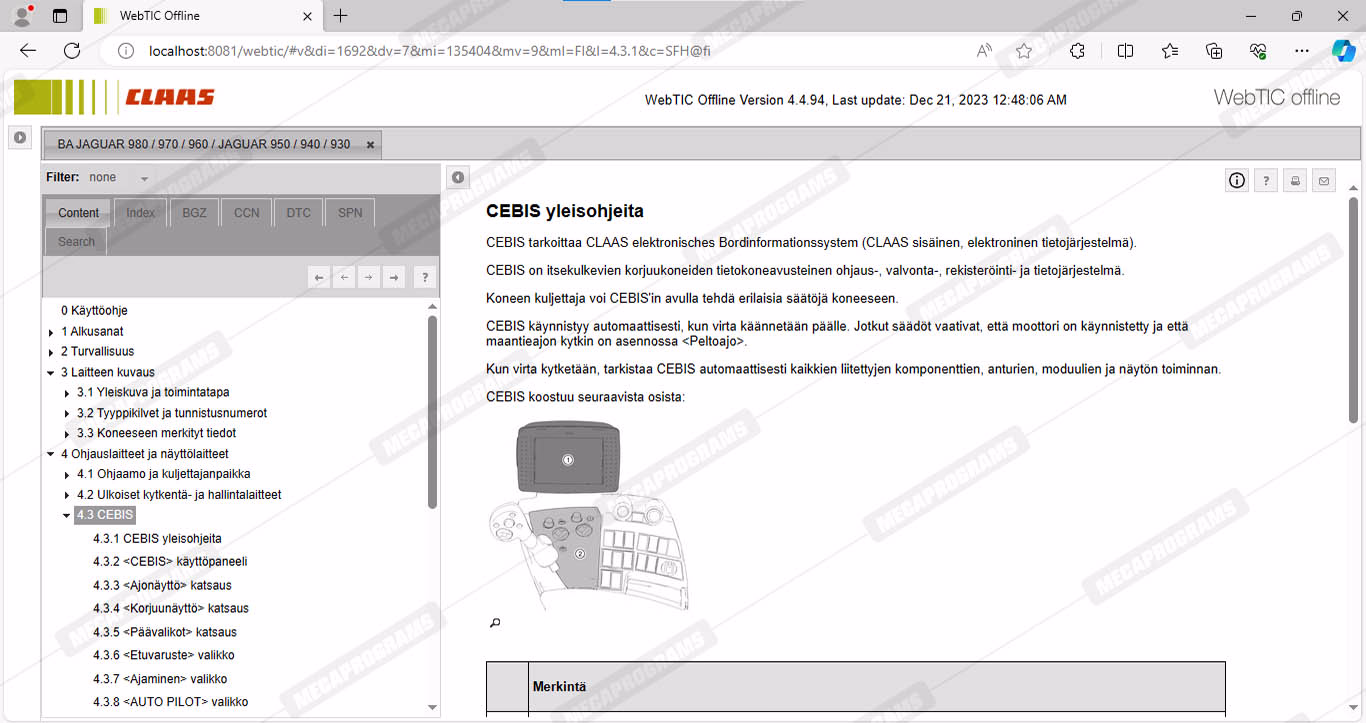The image size is (1366, 723).
Task: Close the BA JAGUAR document tab
Action: coord(370,145)
